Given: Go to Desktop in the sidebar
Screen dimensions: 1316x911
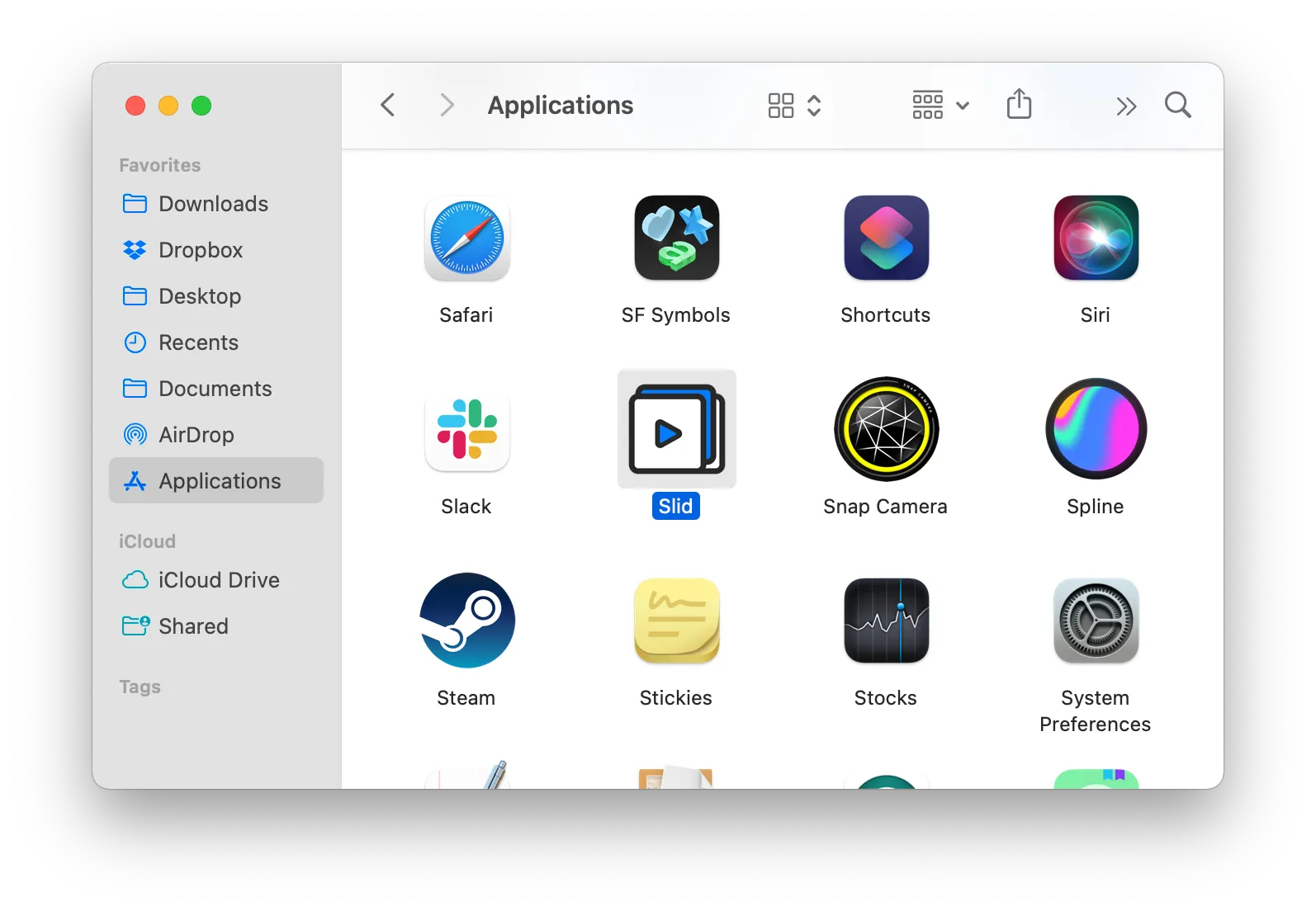Looking at the screenshot, I should pyautogui.click(x=216, y=296).
